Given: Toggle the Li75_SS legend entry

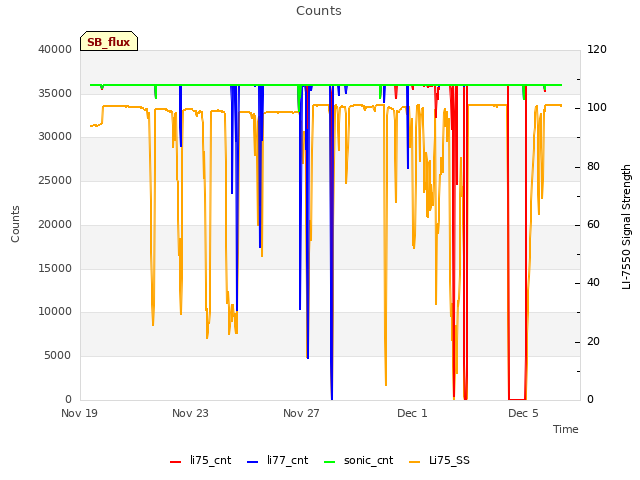Looking at the screenshot, I should tap(439, 460).
